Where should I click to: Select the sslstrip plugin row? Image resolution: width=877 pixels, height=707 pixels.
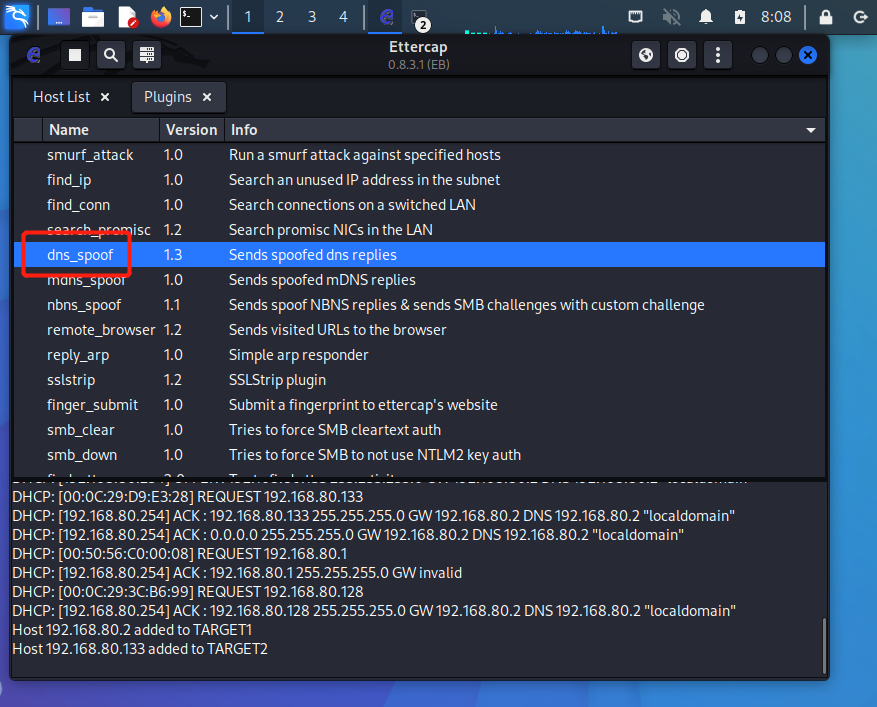point(419,380)
